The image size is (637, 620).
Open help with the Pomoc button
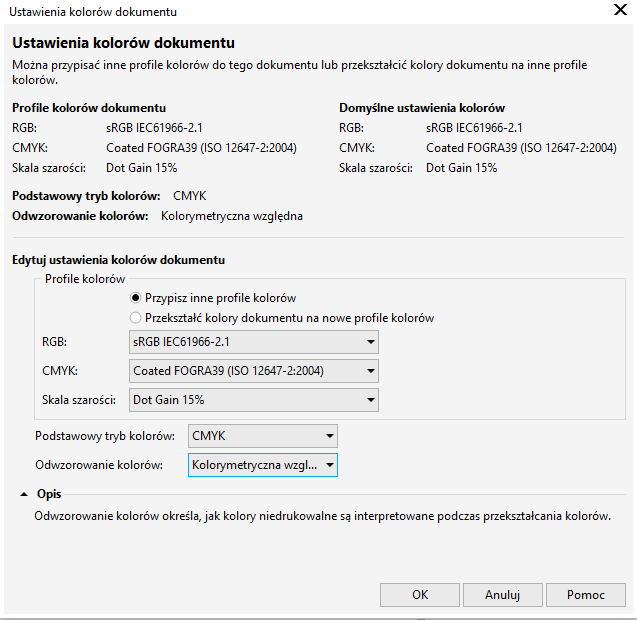[585, 594]
